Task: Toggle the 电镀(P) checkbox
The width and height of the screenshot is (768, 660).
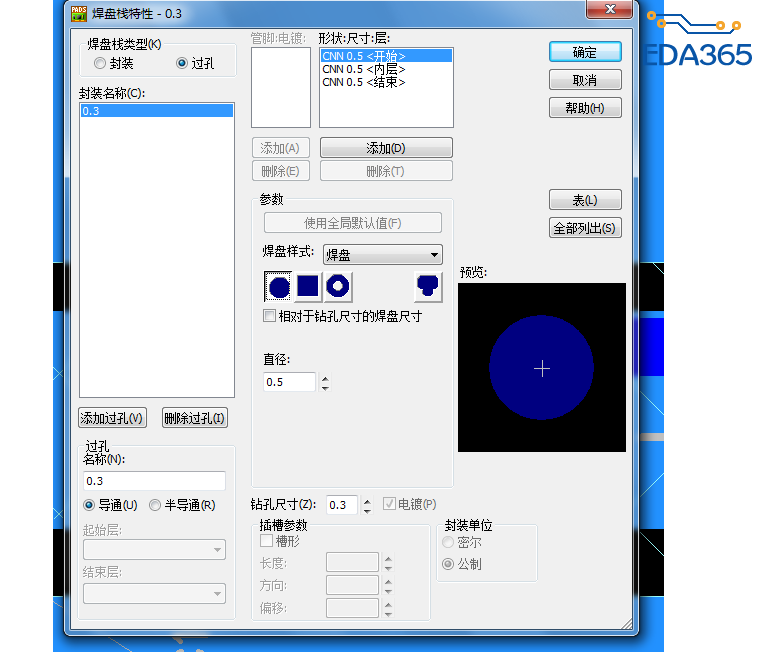Action: tap(389, 504)
